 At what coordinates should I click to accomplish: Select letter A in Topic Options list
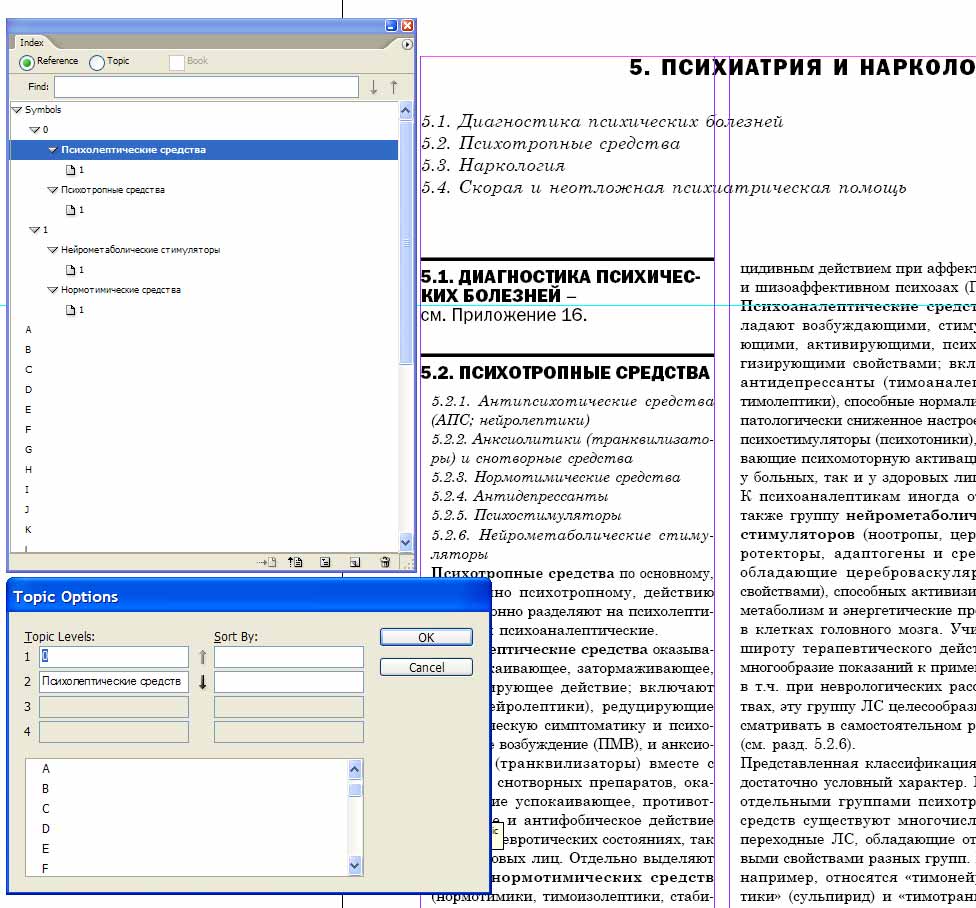(x=45, y=769)
